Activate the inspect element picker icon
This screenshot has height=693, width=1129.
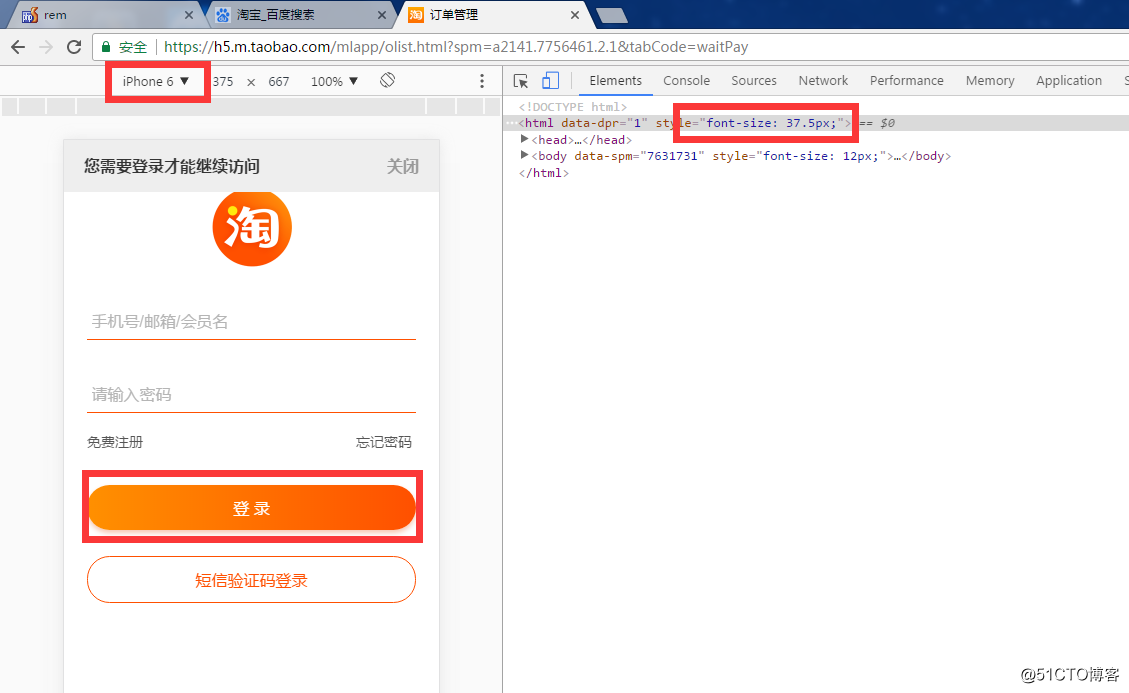(521, 81)
